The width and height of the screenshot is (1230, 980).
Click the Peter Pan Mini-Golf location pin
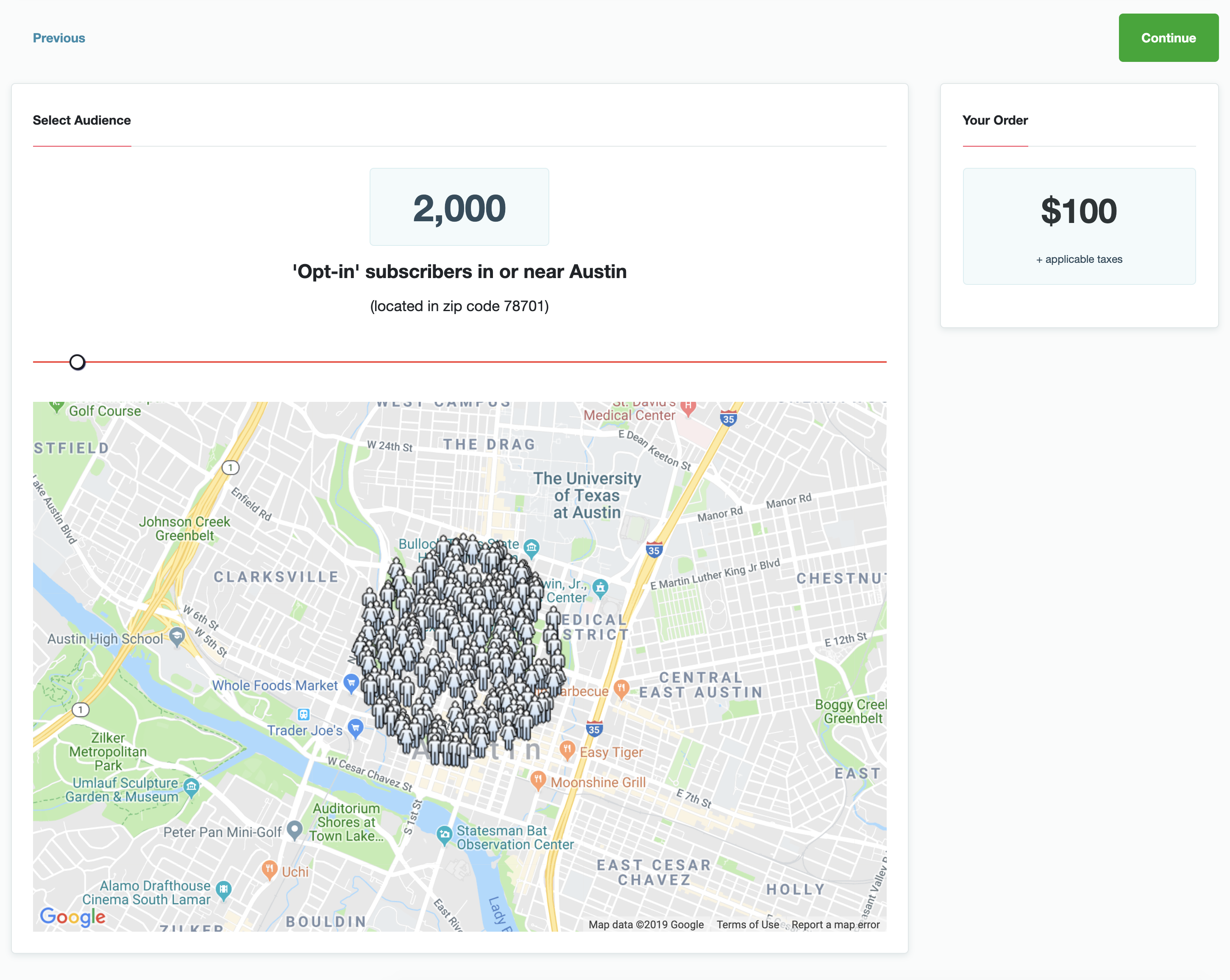click(x=295, y=830)
